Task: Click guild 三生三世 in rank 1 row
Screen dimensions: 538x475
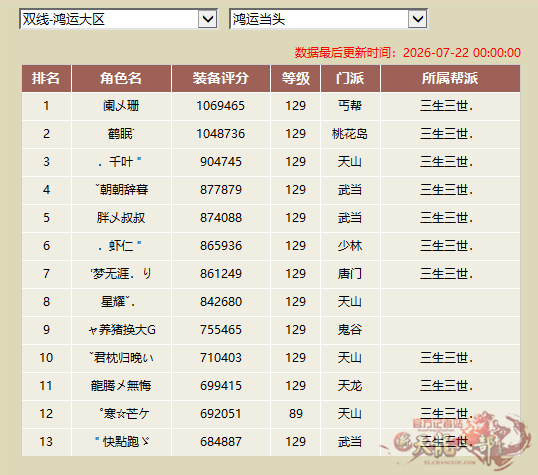Action: click(446, 106)
